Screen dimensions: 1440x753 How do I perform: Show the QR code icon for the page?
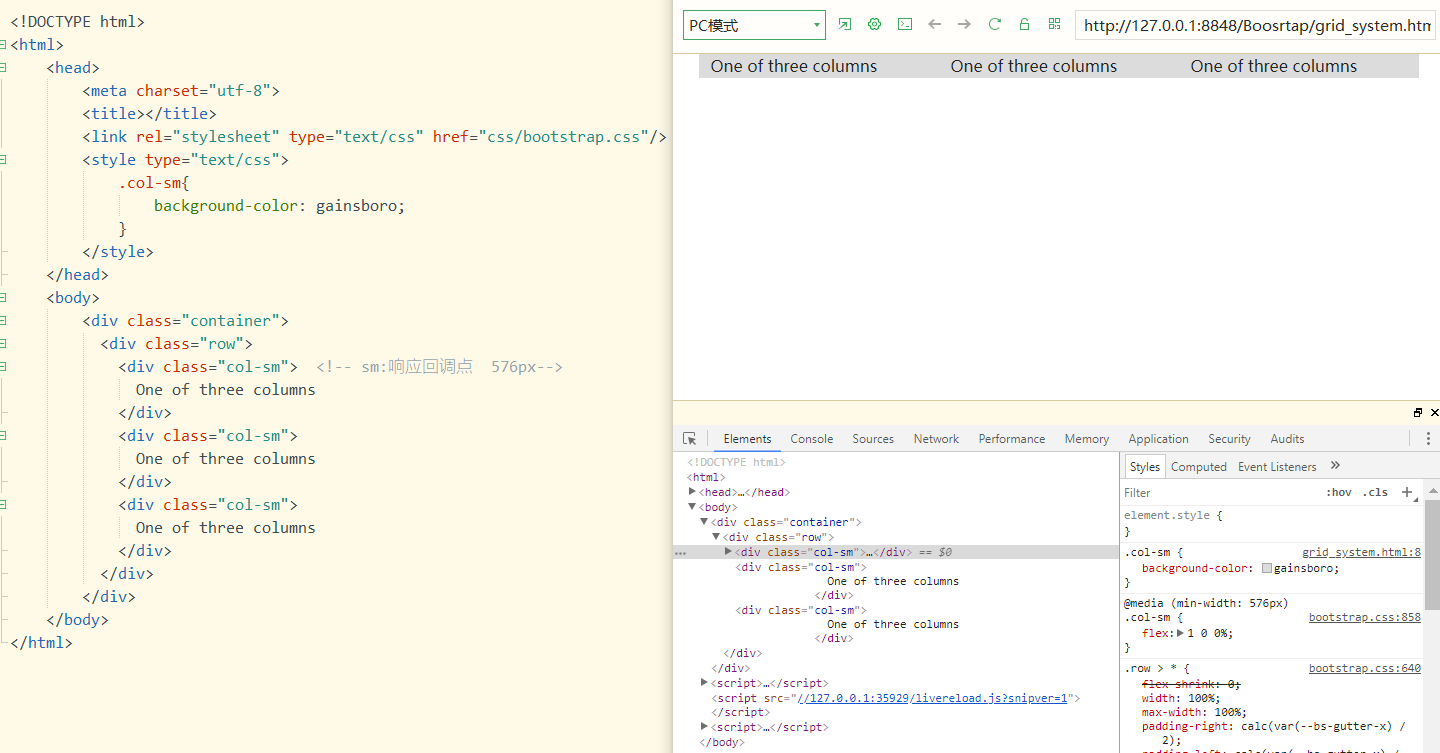tap(1054, 25)
